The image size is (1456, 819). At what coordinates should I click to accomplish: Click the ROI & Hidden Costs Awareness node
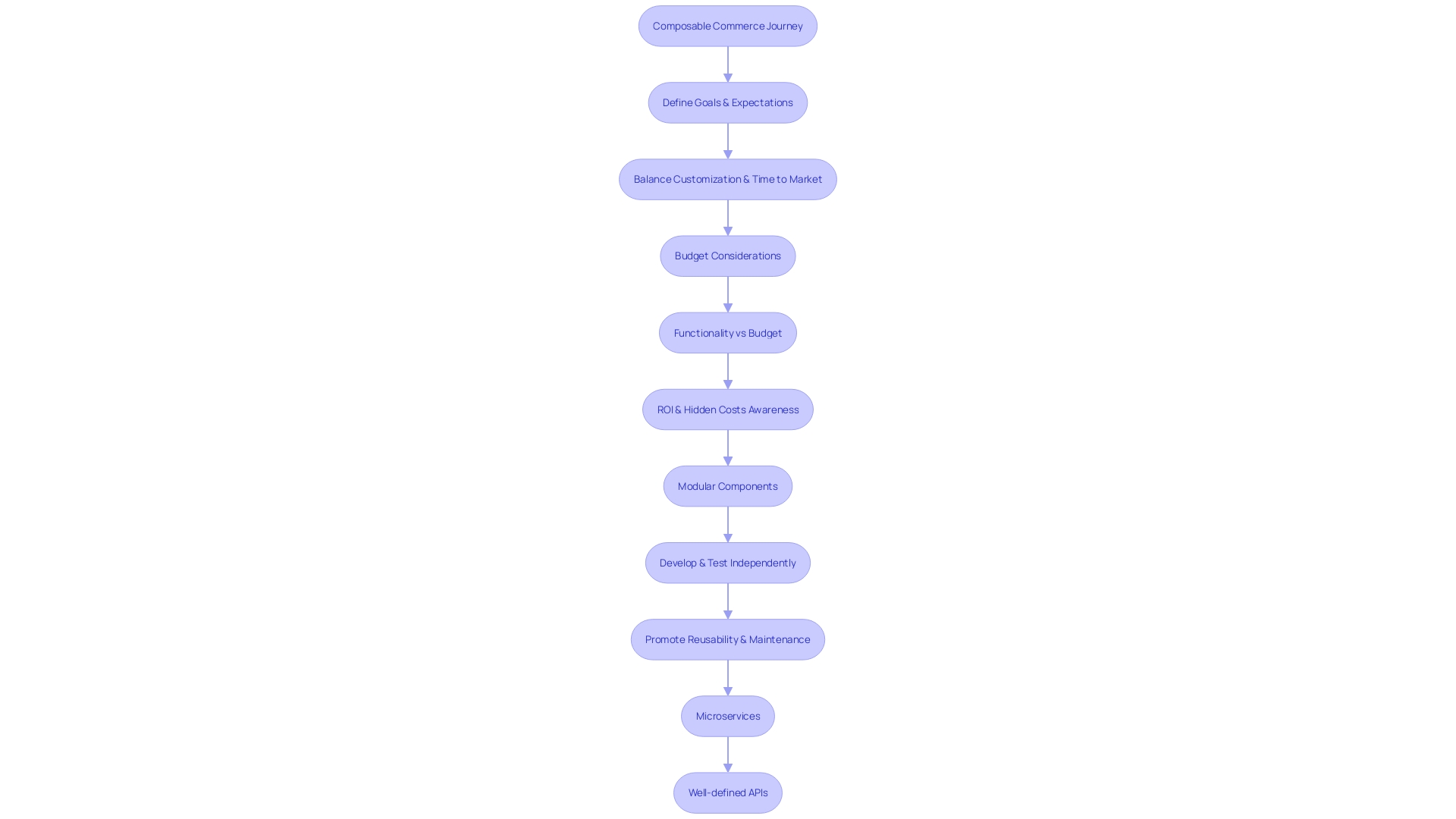[728, 409]
